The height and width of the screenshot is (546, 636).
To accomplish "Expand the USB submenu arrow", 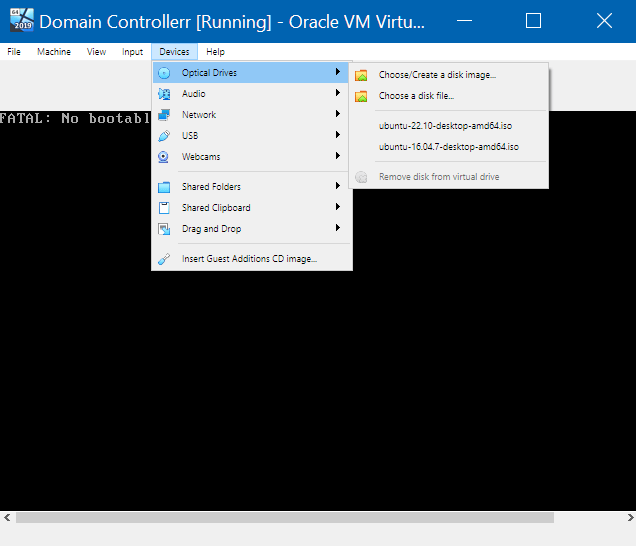I will coord(337,135).
